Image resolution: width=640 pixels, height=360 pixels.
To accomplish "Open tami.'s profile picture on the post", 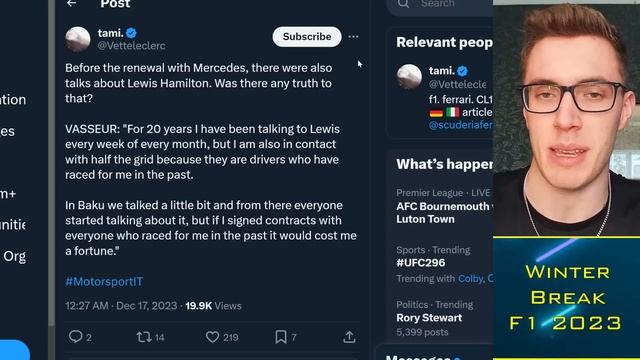I will [78, 39].
